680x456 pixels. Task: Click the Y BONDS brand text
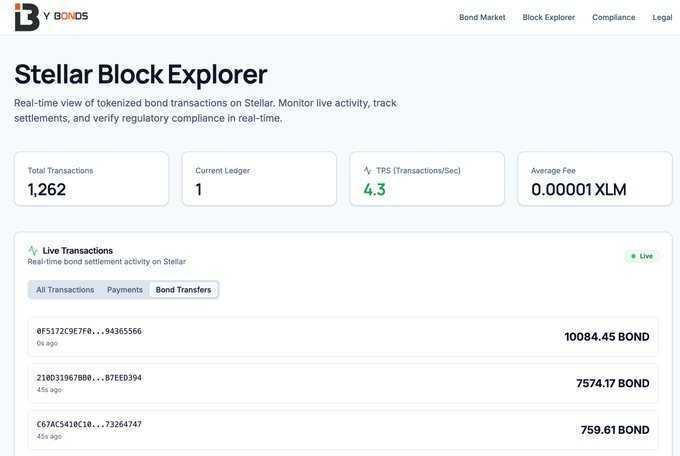point(66,16)
